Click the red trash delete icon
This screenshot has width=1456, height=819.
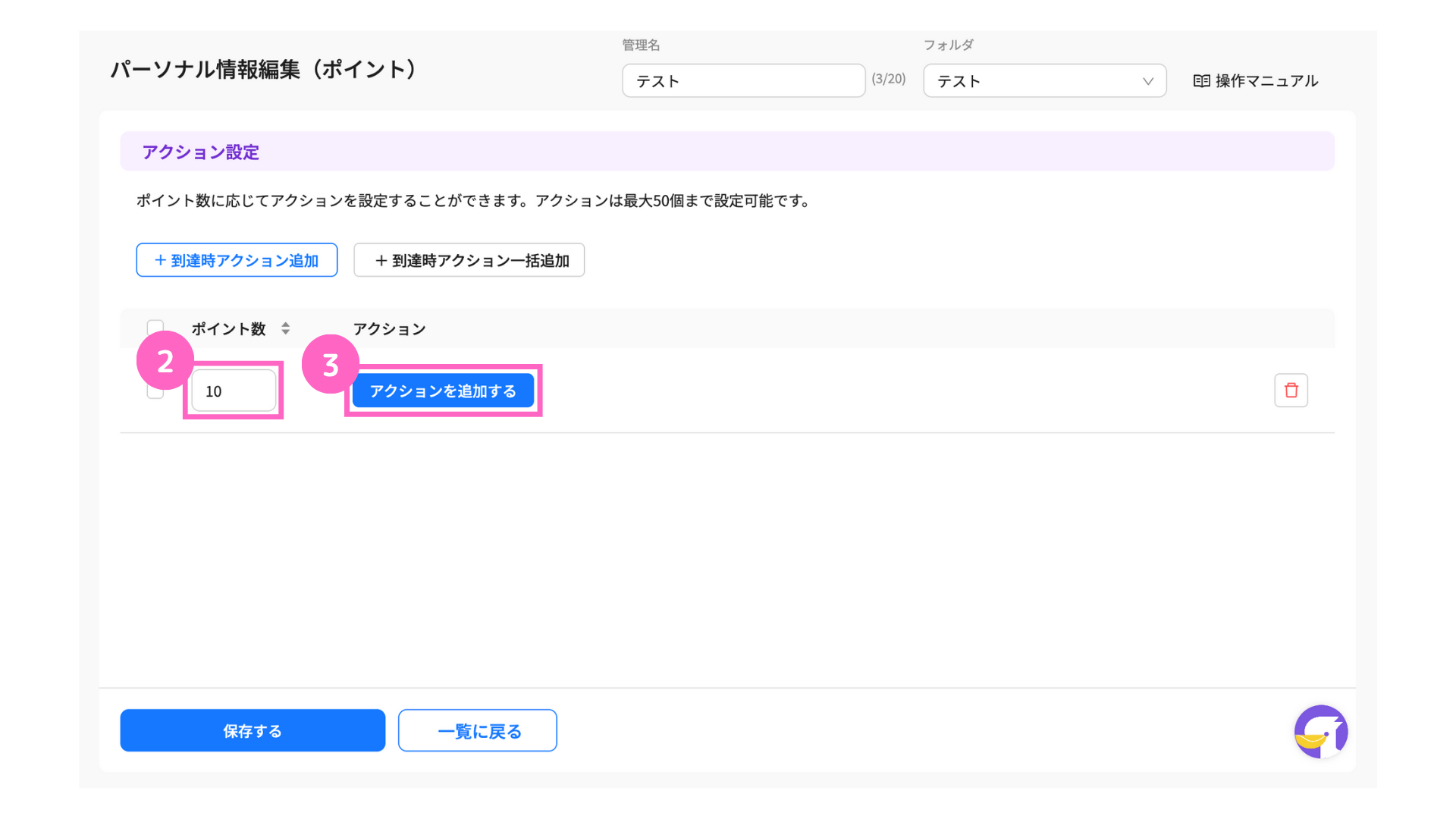pyautogui.click(x=1291, y=391)
